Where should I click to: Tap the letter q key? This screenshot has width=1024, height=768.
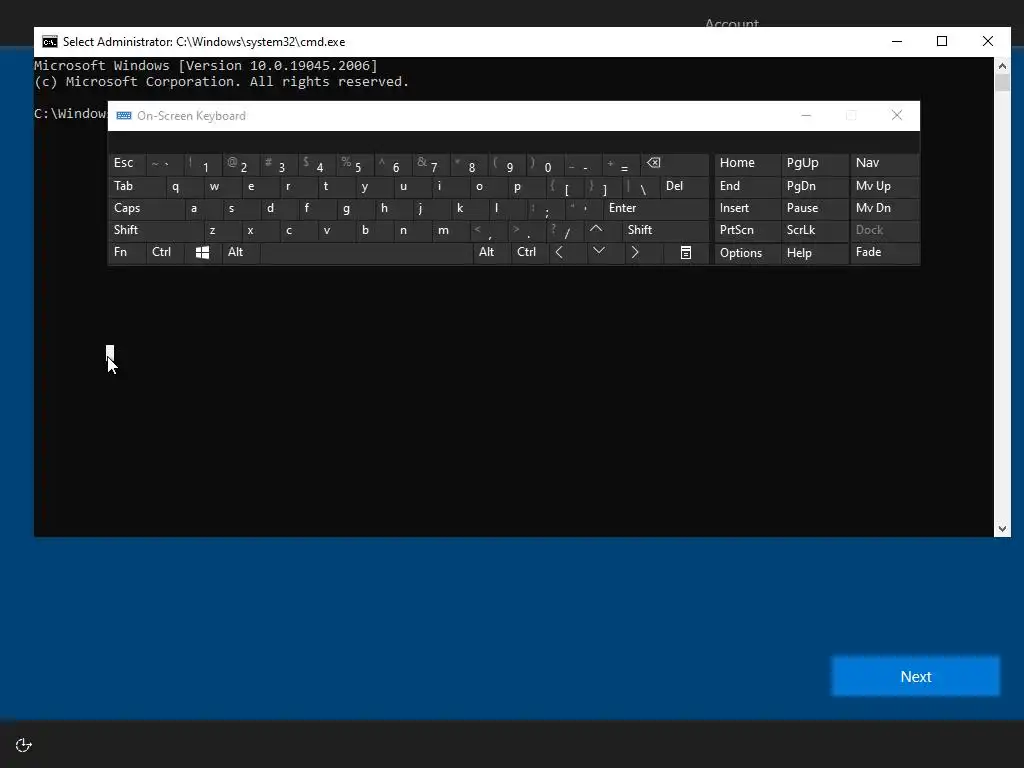184,187
